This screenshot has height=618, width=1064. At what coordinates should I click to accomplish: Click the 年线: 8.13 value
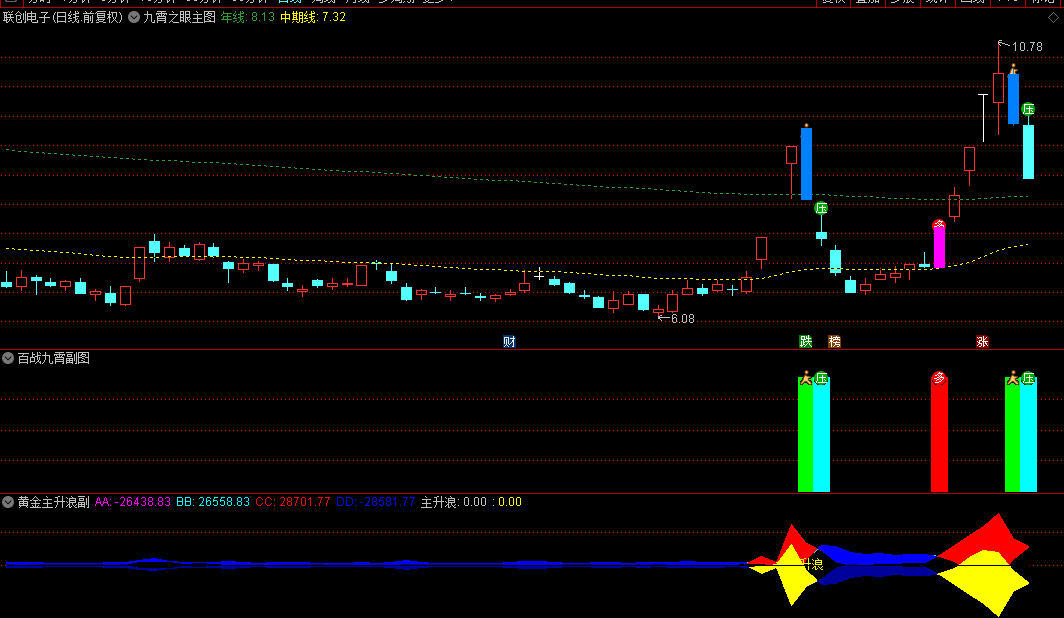pos(248,18)
